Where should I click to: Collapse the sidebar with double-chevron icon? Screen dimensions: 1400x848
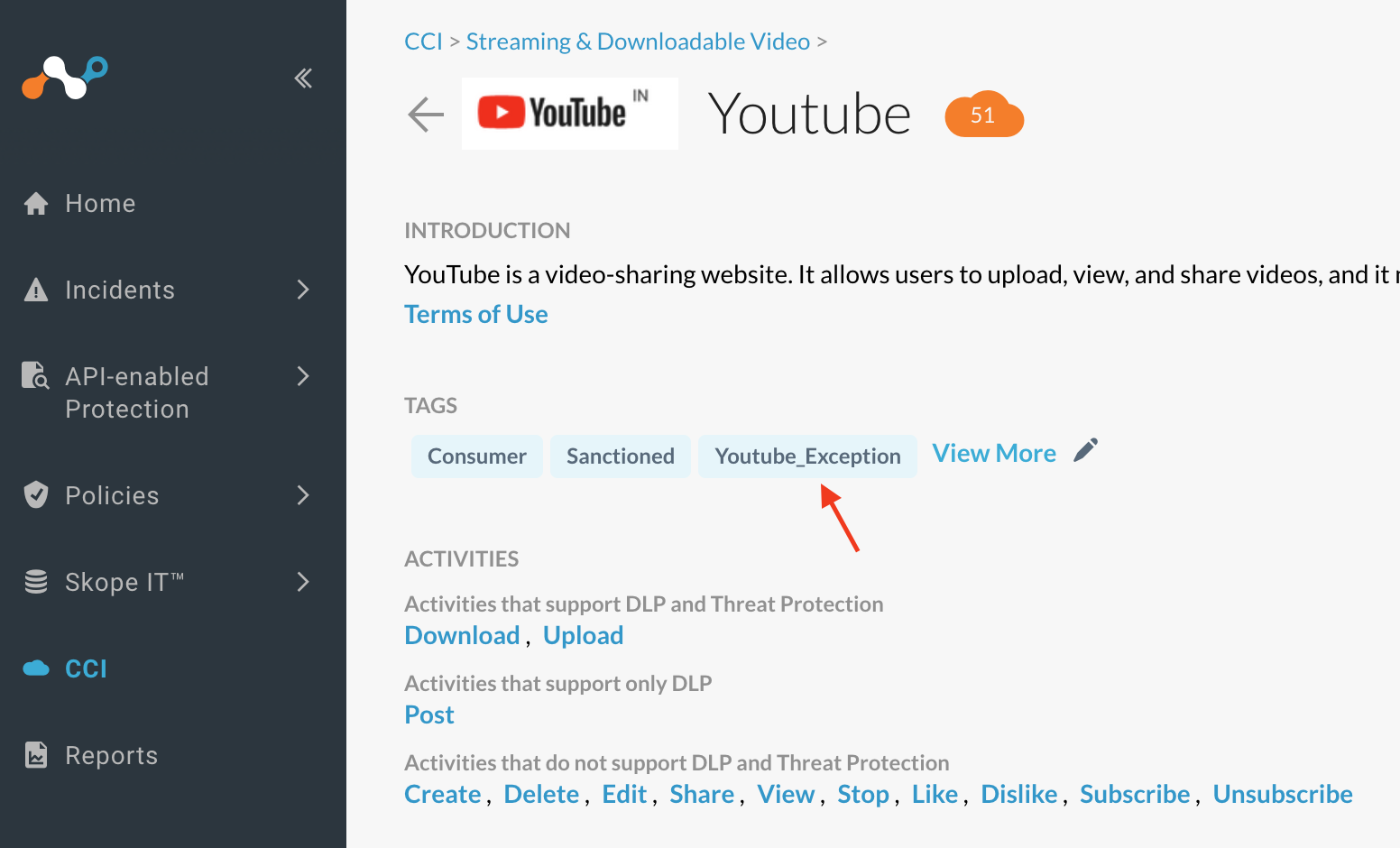click(x=303, y=78)
